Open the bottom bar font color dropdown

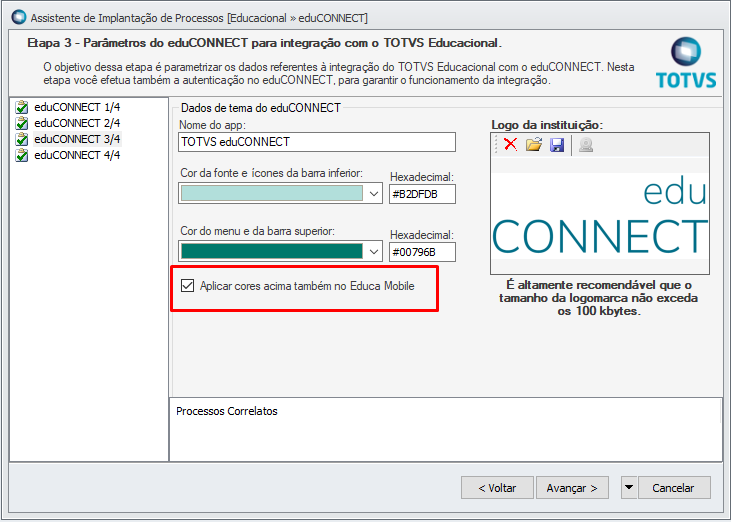pyautogui.click(x=373, y=193)
